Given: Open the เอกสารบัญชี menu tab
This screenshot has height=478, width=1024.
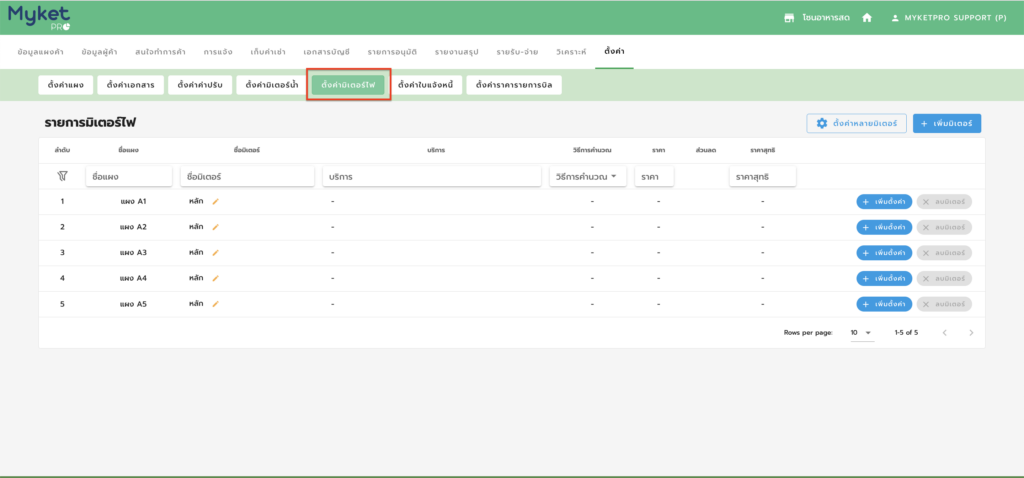Looking at the screenshot, I should click(x=327, y=52).
